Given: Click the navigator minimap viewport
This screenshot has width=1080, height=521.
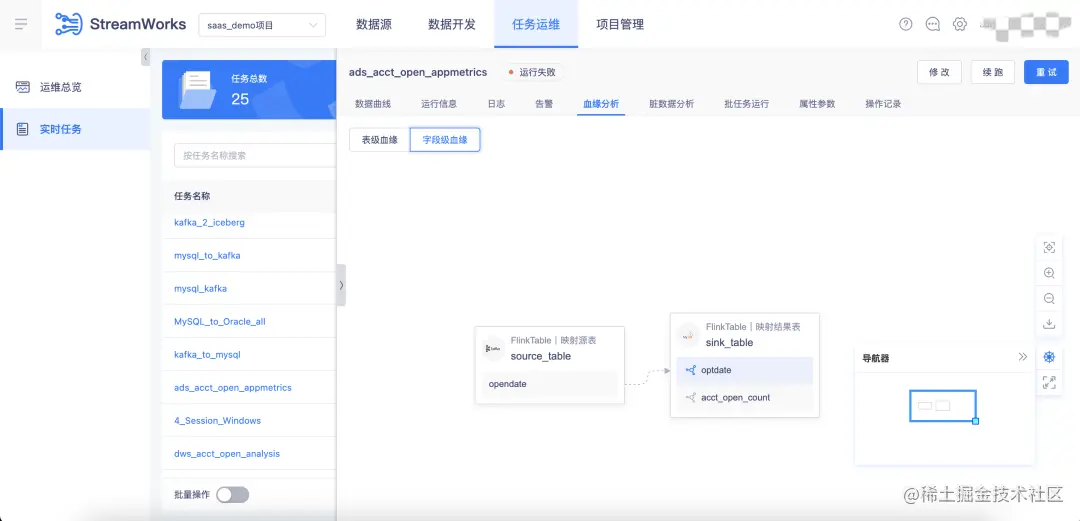Looking at the screenshot, I should (942, 406).
